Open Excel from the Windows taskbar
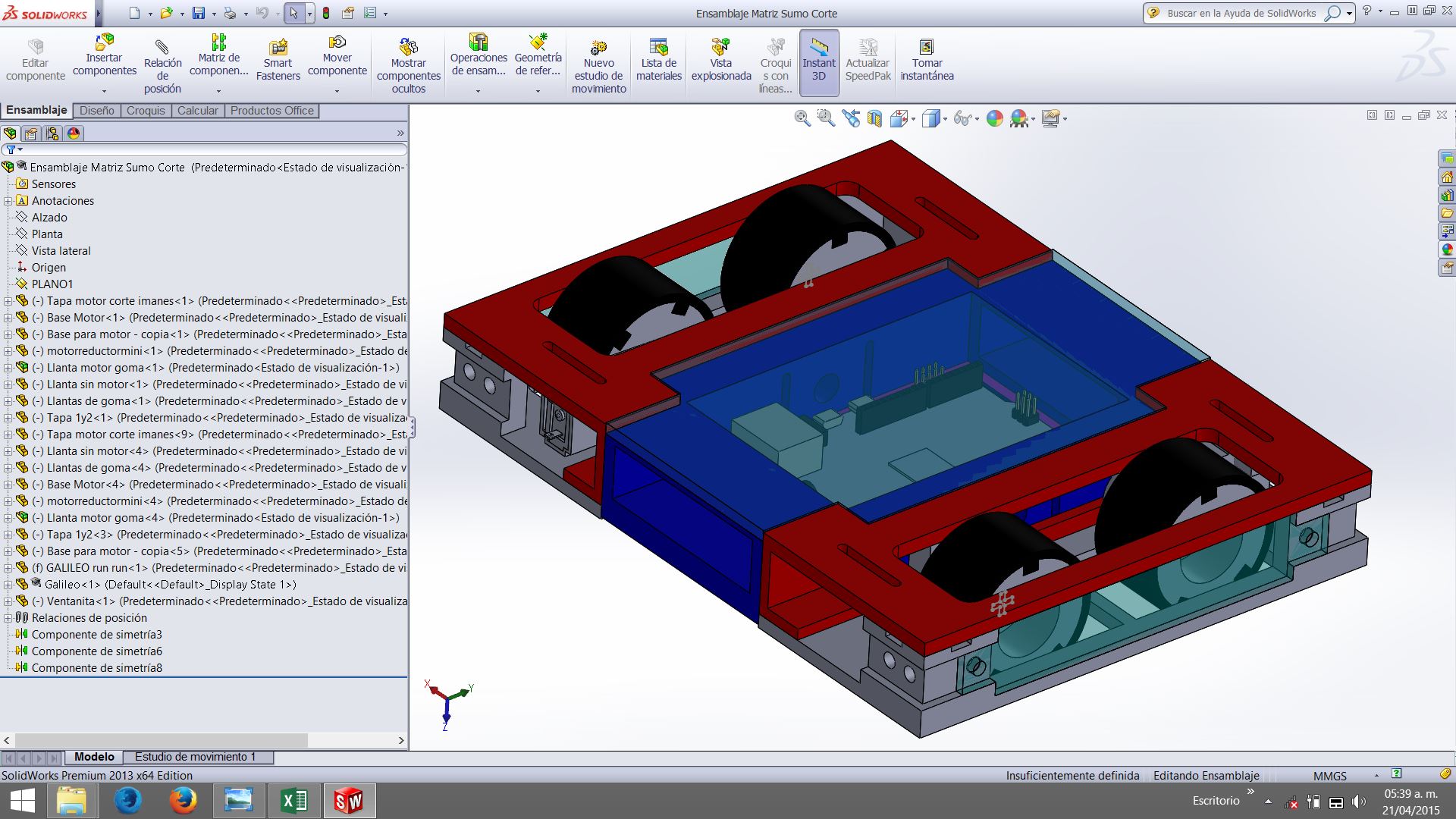 [x=293, y=801]
